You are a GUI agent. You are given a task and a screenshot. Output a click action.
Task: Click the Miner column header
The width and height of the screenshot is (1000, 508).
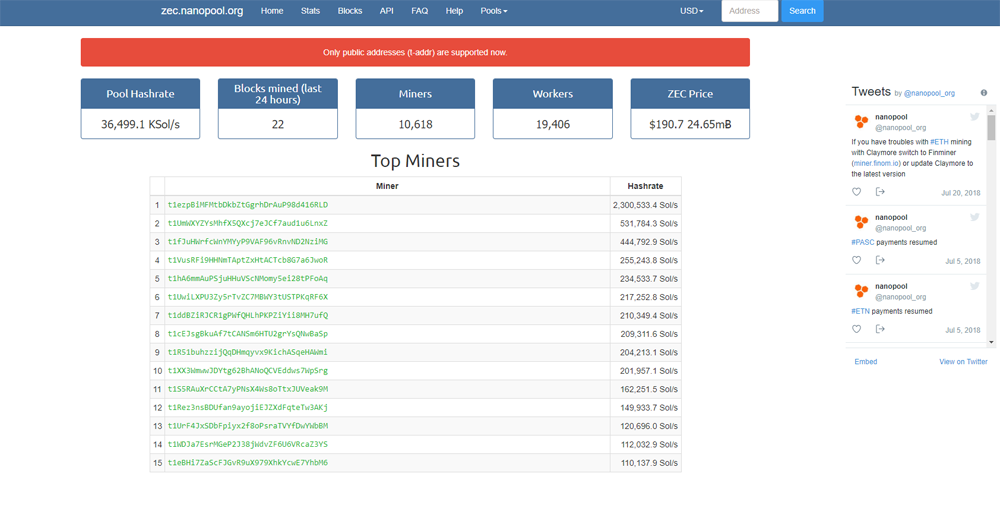click(387, 186)
